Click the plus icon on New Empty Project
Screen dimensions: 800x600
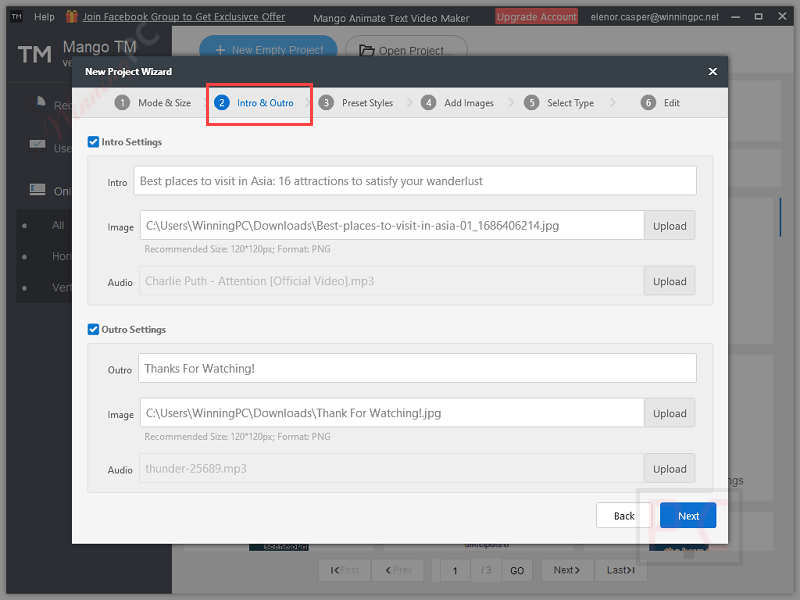coord(220,50)
